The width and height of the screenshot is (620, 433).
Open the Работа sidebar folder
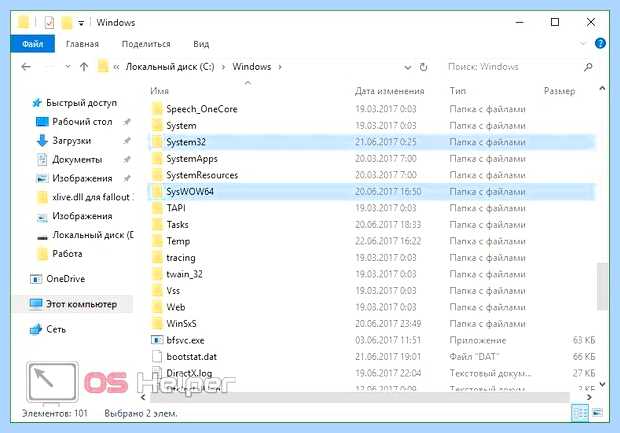(x=67, y=254)
